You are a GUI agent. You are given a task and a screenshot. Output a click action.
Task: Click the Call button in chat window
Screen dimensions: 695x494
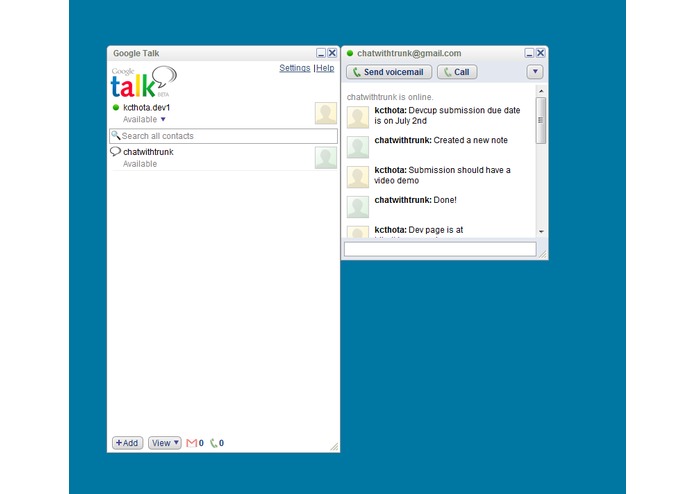click(x=457, y=72)
